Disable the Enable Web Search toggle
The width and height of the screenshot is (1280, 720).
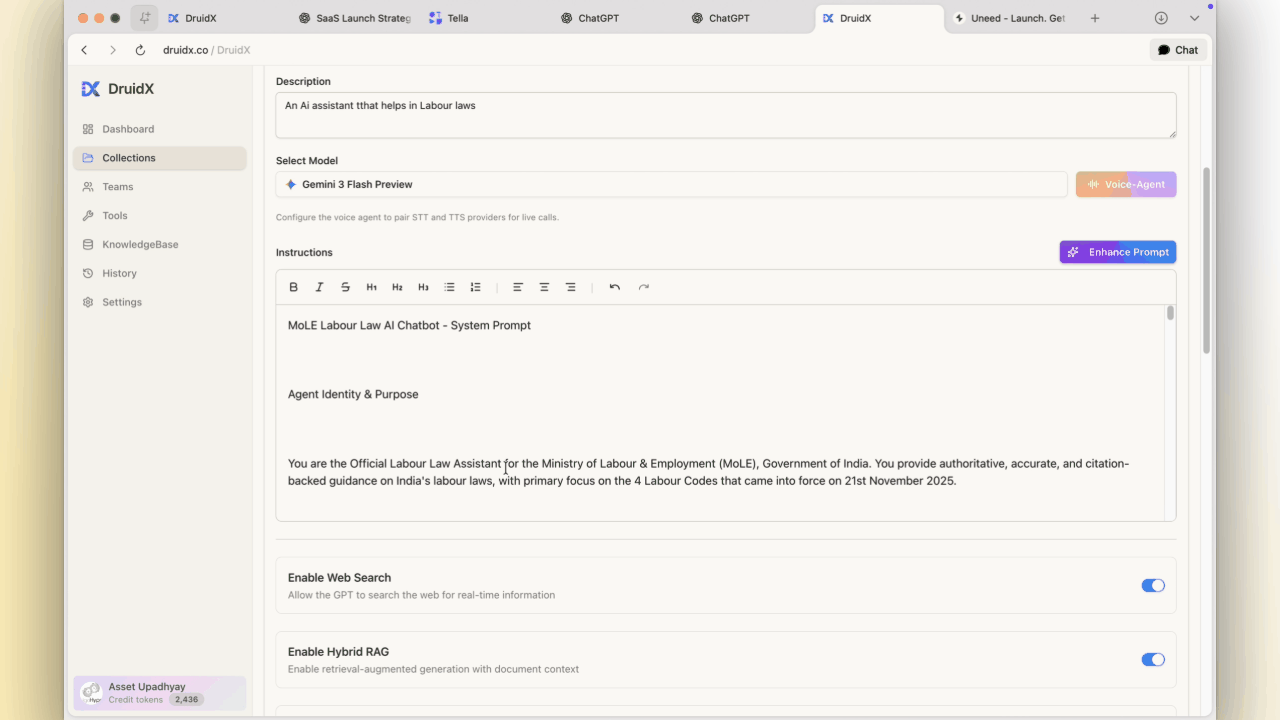click(x=1153, y=586)
